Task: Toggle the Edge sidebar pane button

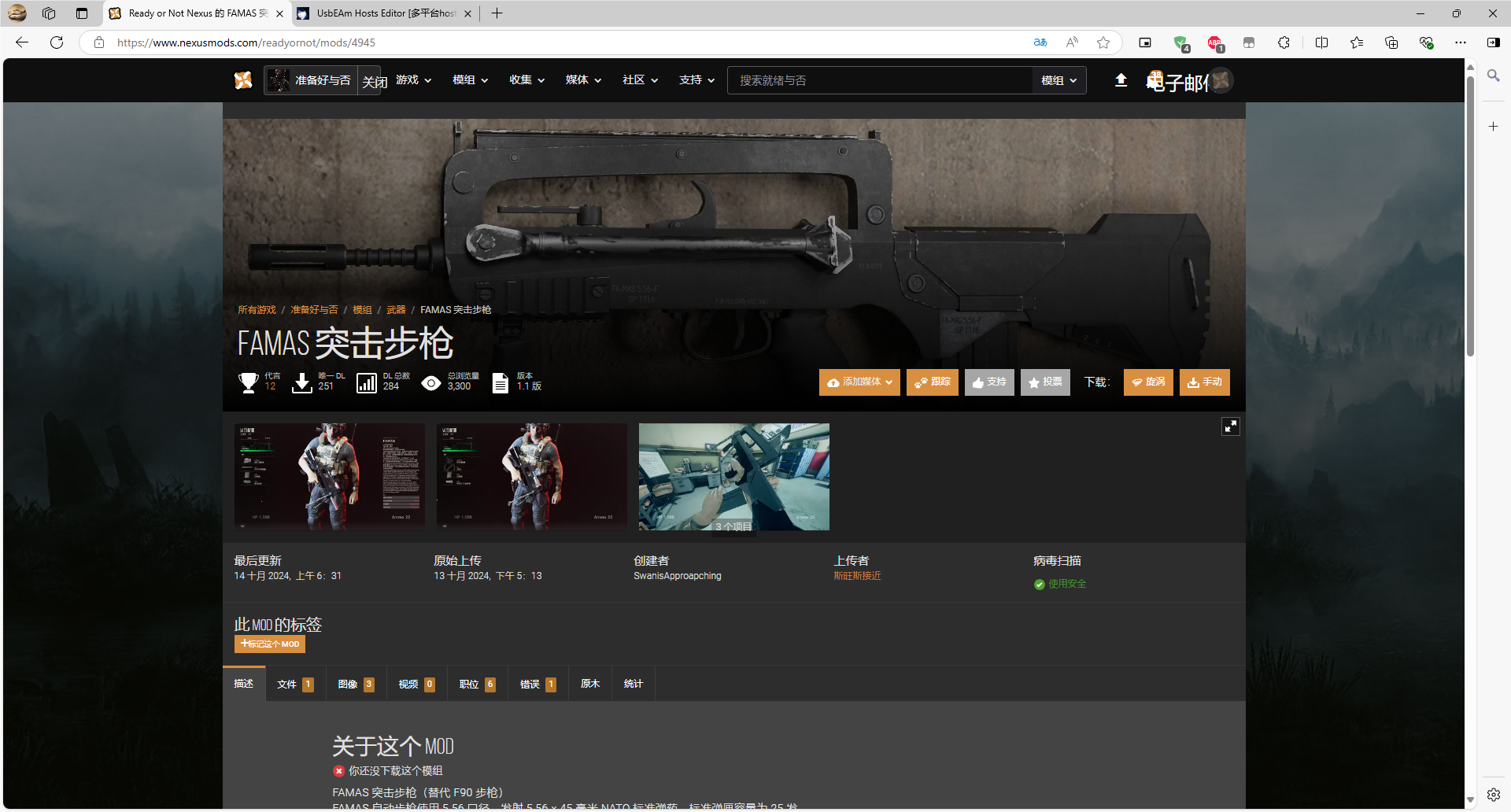Action: coord(1493,42)
